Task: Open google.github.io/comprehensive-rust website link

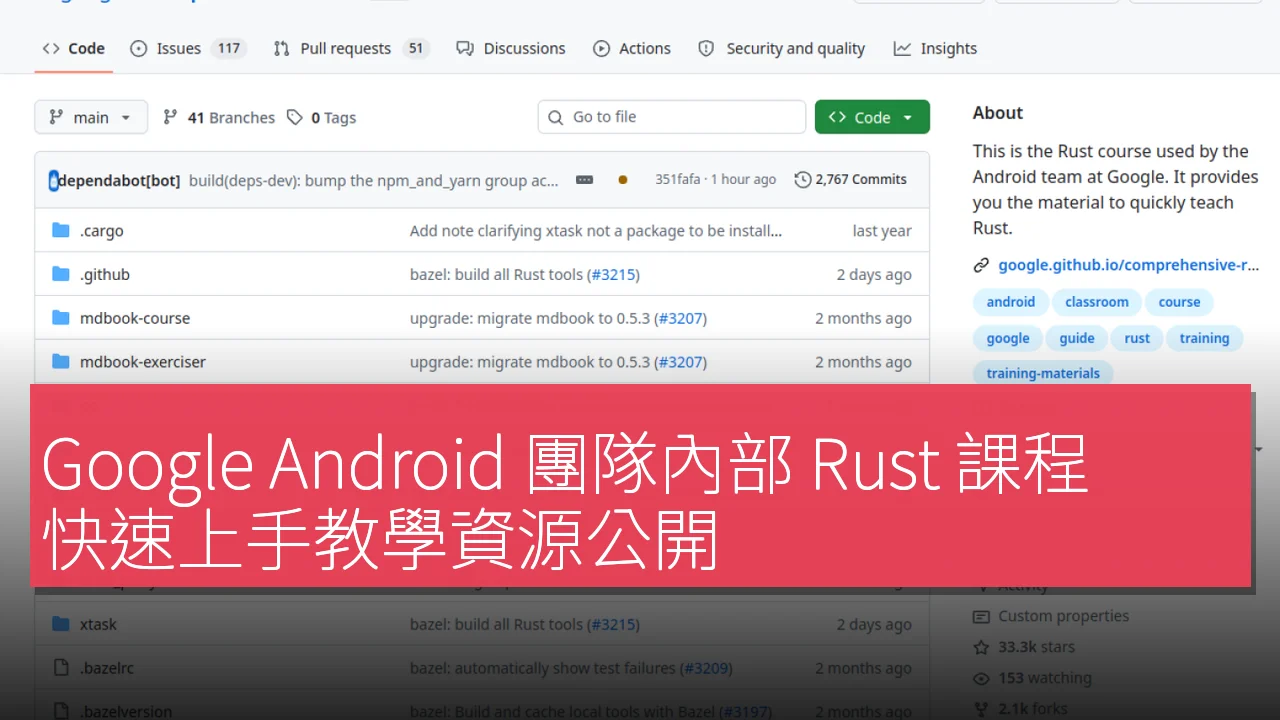Action: pos(1128,265)
